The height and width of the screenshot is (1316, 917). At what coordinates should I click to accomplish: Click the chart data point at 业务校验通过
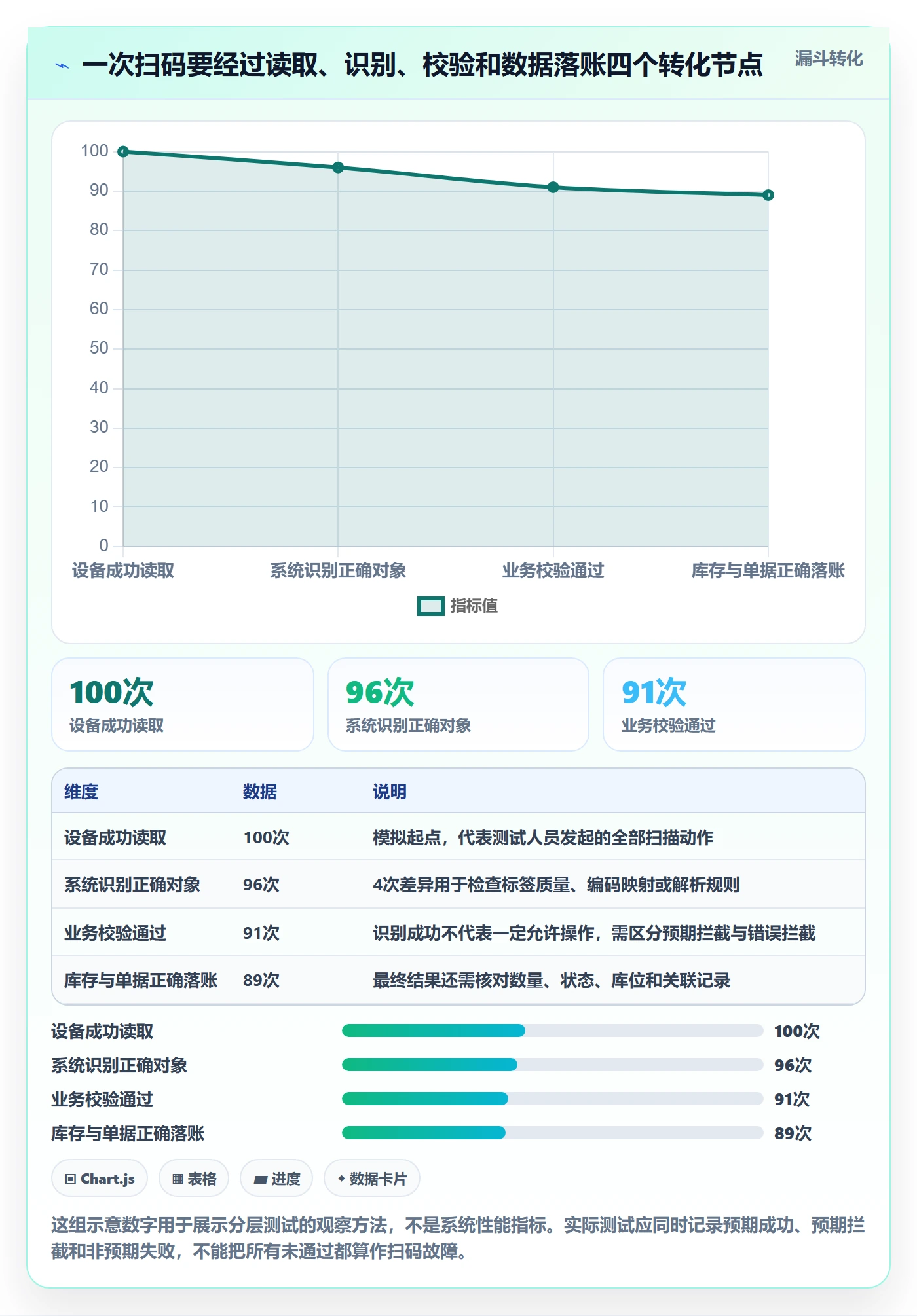tap(553, 187)
